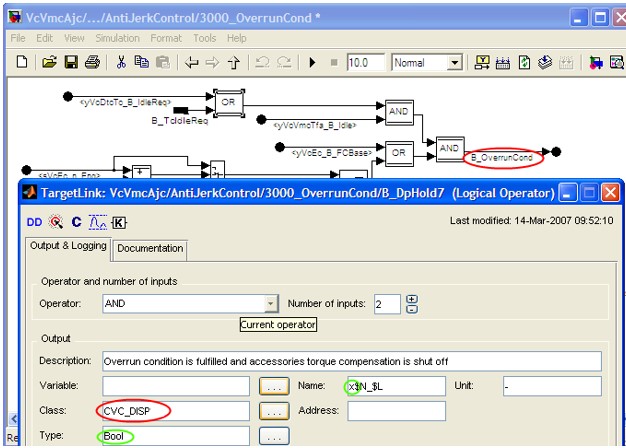Click the Go to parent system up arrow
Viewport: 626px width, 448px height.
pyautogui.click(x=235, y=62)
